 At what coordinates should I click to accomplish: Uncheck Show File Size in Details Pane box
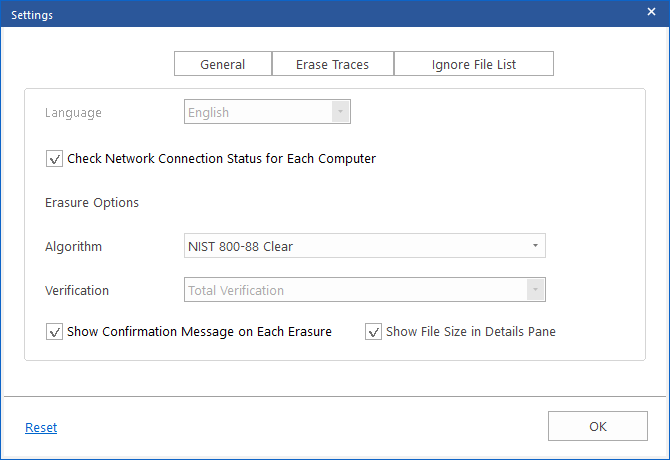pos(373,332)
